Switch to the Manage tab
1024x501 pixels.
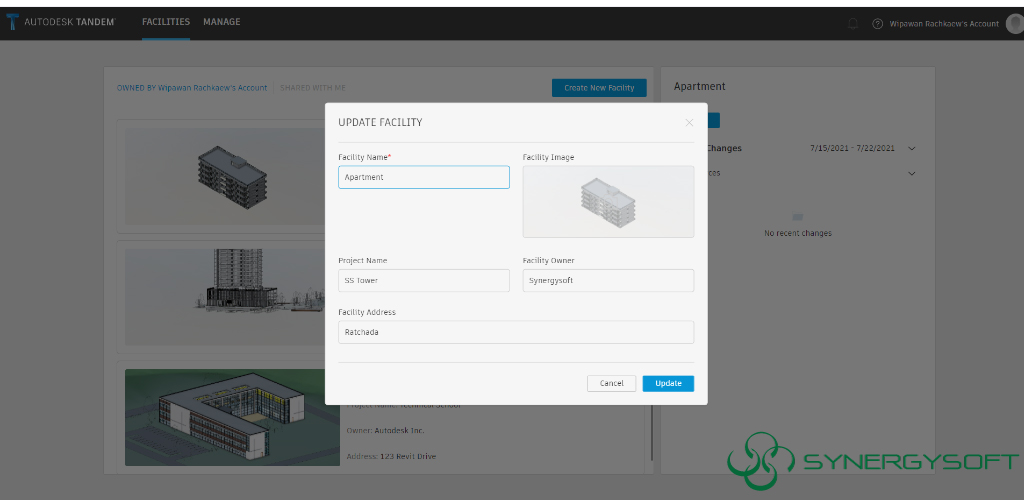coord(221,22)
